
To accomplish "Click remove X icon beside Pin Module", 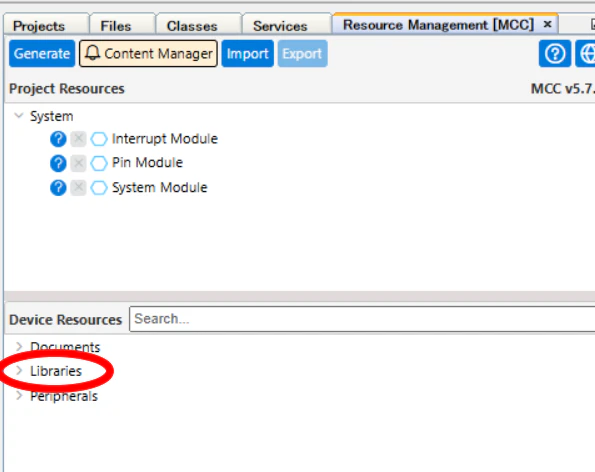I will pos(79,163).
